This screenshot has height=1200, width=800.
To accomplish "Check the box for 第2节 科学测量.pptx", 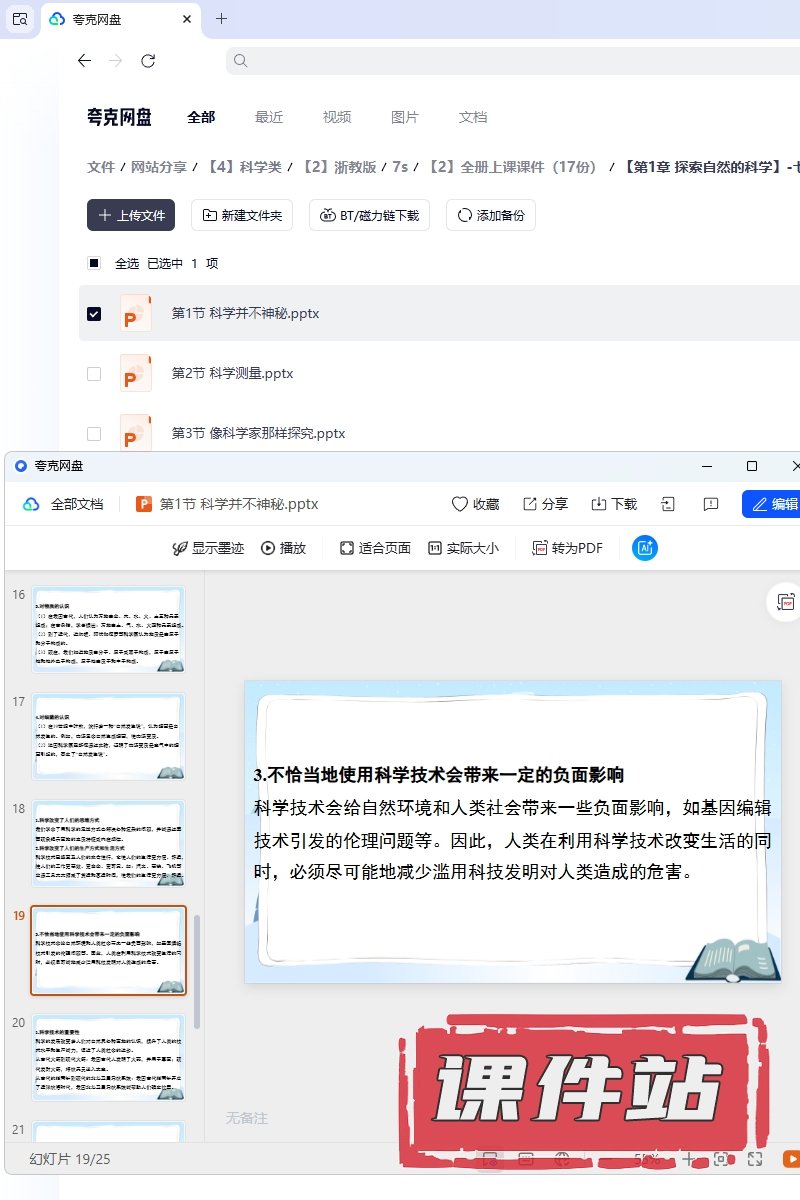I will [94, 374].
